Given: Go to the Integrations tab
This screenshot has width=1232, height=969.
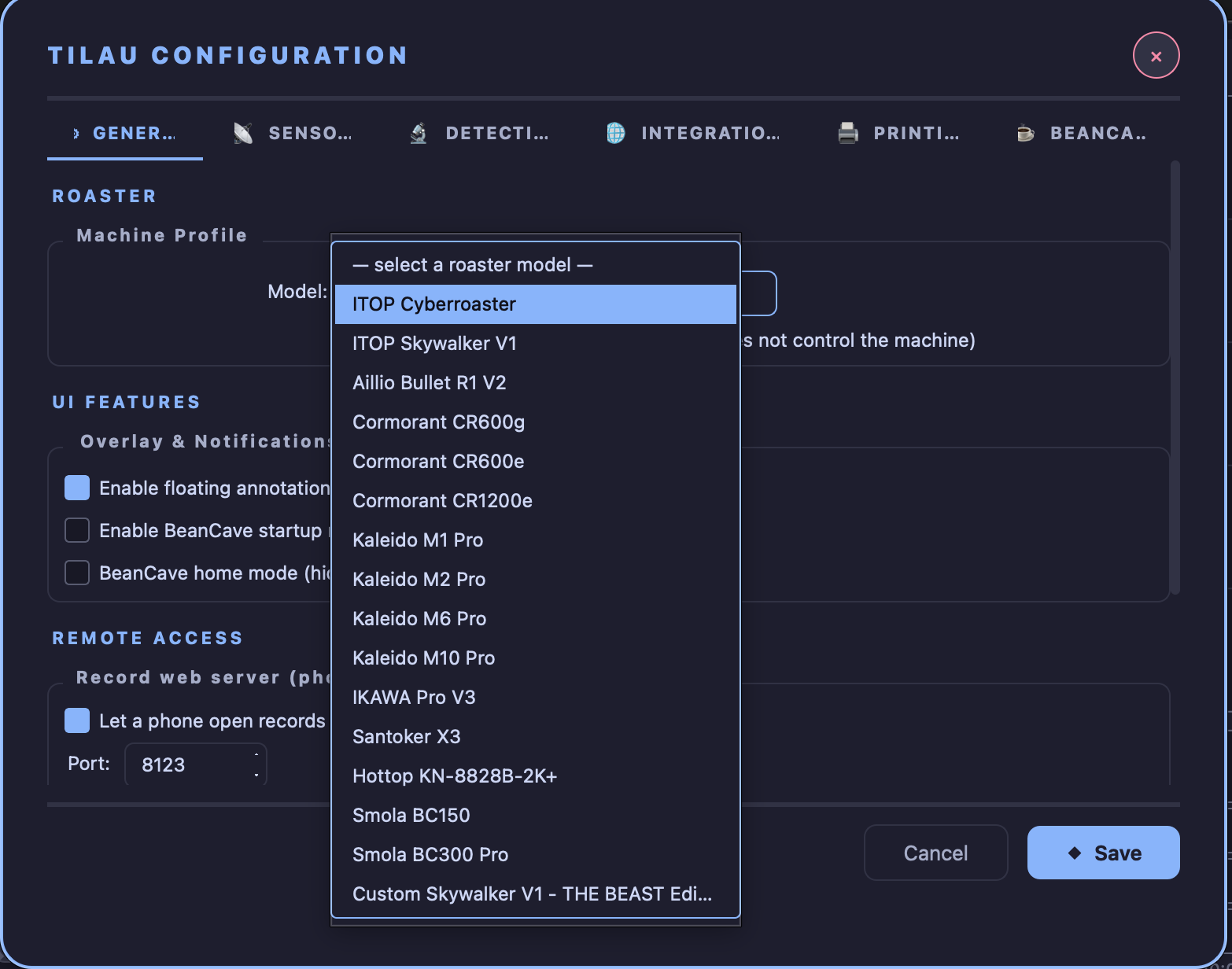Looking at the screenshot, I should point(694,134).
